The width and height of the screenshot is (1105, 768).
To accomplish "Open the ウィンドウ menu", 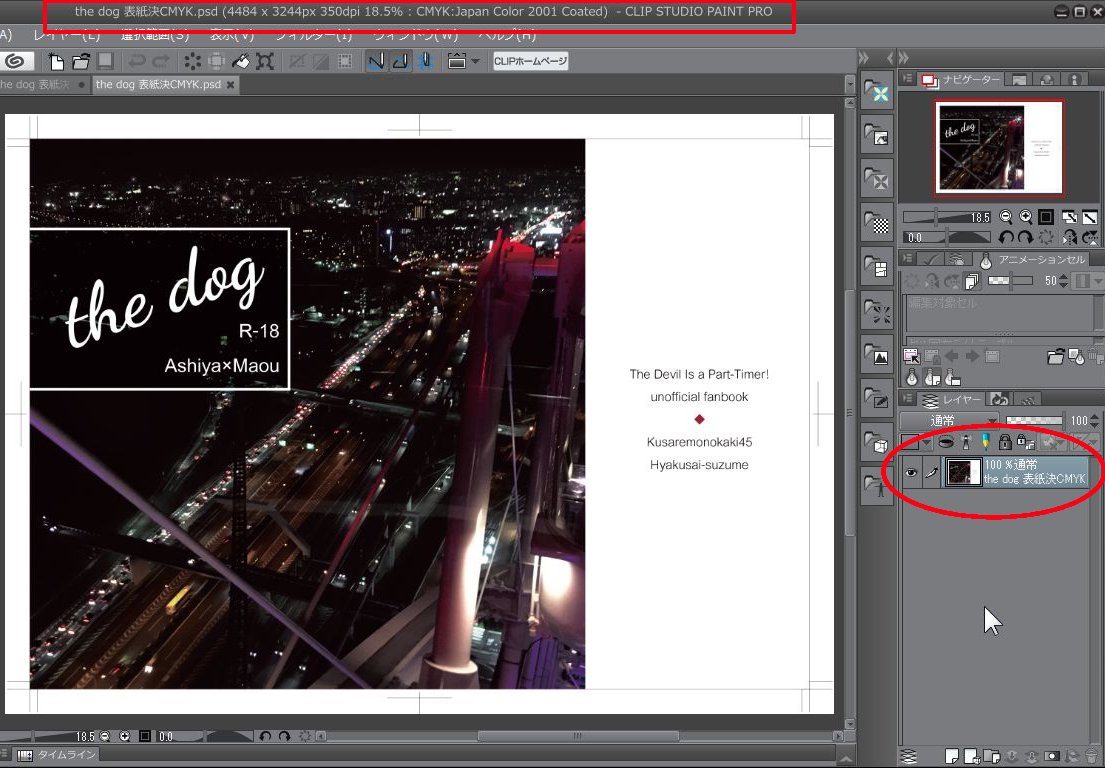I will [x=415, y=35].
